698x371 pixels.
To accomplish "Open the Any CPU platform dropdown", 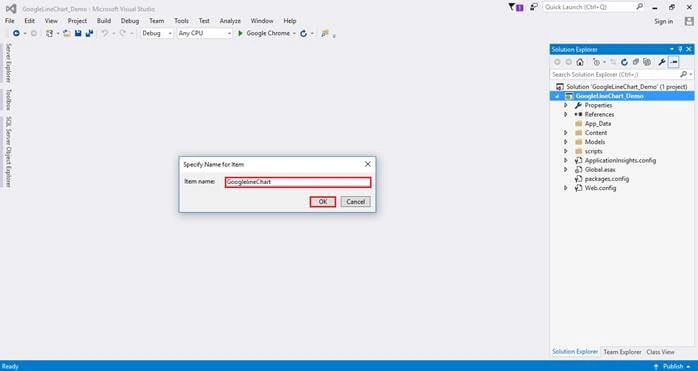I will pyautogui.click(x=205, y=33).
